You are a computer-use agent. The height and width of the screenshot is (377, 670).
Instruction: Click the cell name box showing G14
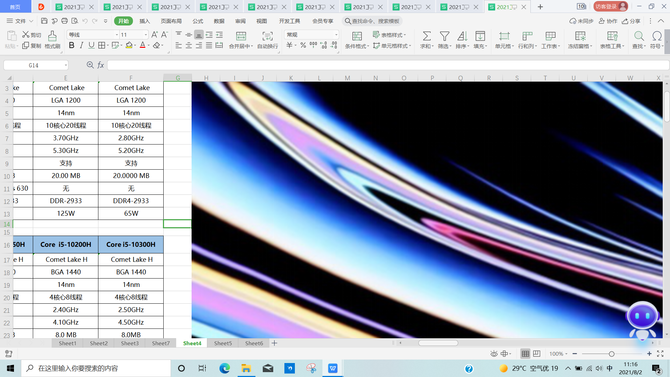[36, 65]
